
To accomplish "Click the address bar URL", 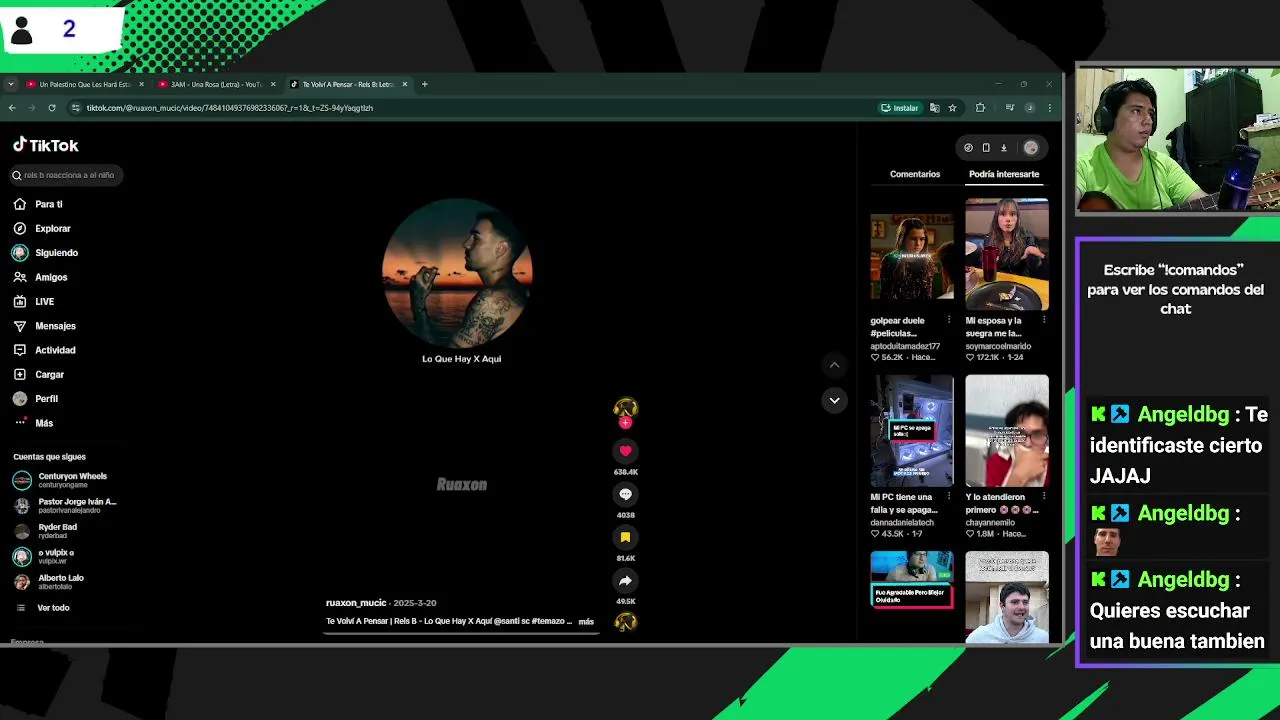I will [230, 108].
